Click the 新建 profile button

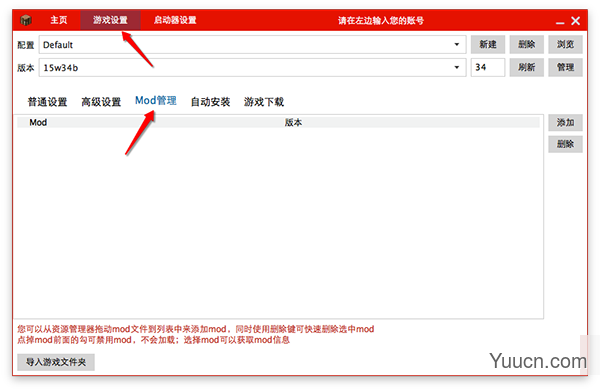click(x=488, y=44)
